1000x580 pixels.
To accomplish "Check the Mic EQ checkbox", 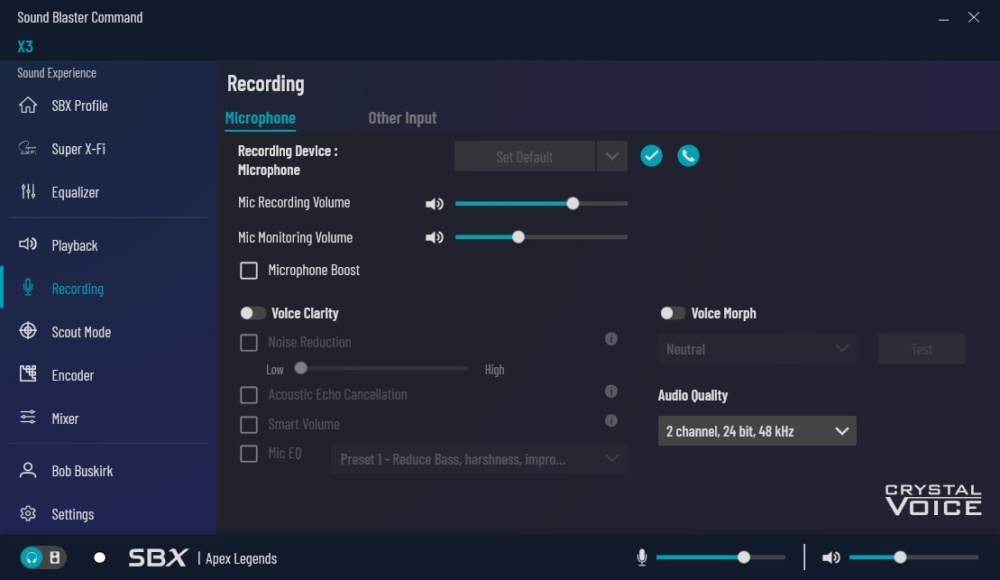I will [249, 454].
